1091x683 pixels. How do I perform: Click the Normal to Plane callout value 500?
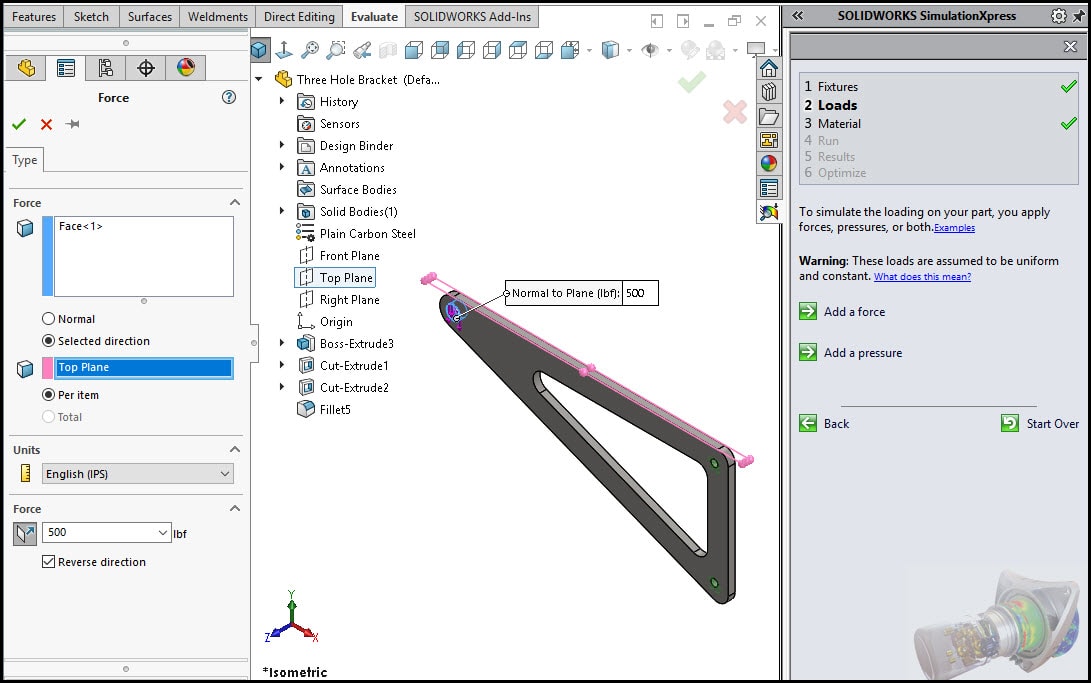point(639,293)
